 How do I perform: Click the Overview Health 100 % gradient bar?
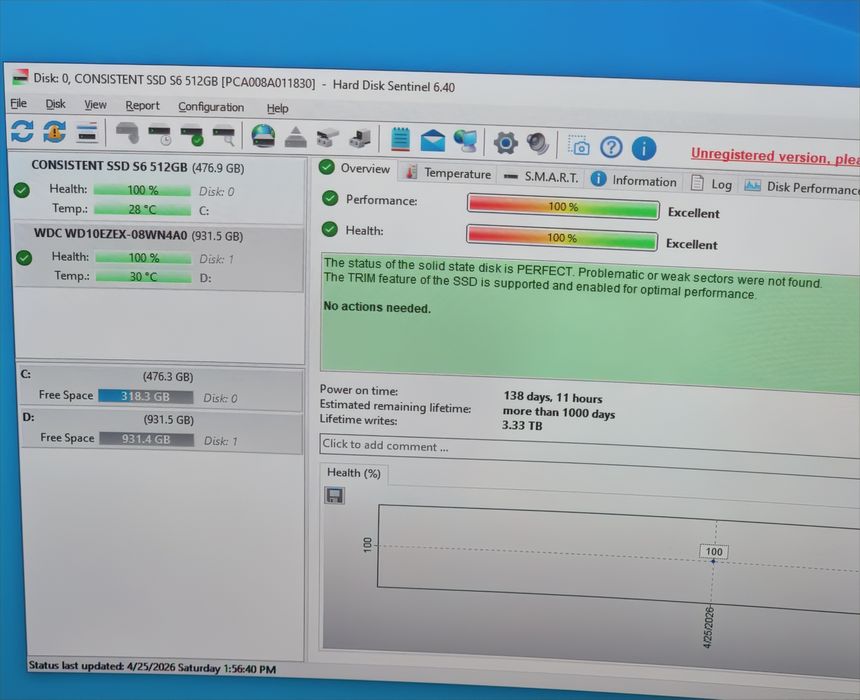[562, 237]
